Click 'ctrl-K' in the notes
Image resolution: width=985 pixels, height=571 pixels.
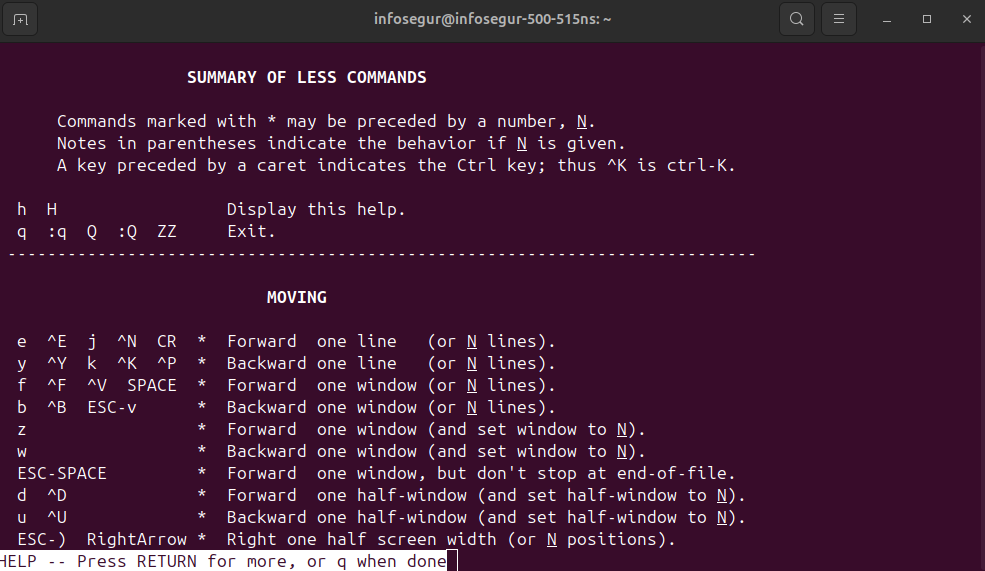(x=700, y=165)
